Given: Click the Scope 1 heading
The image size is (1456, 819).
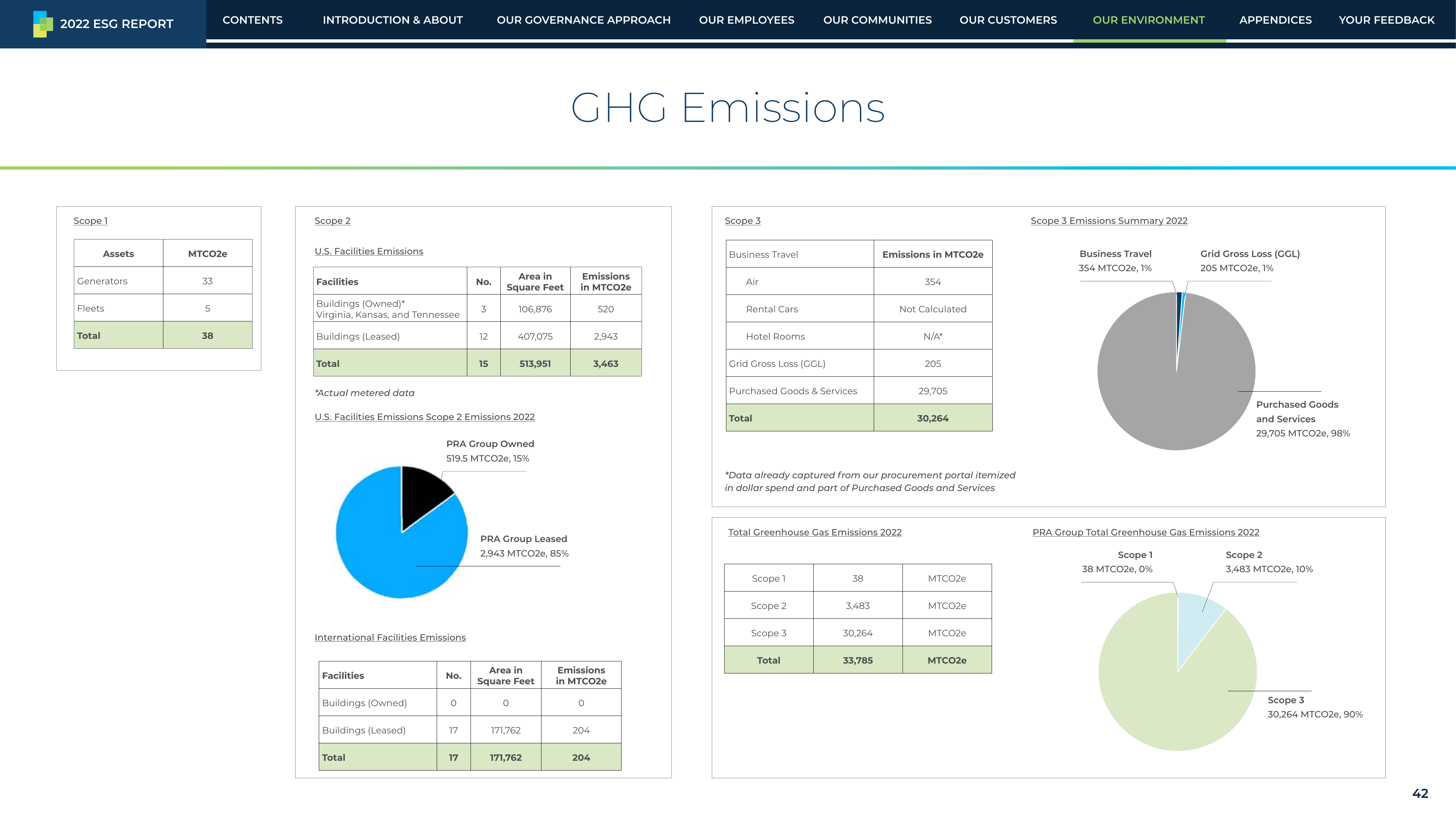Looking at the screenshot, I should click(x=91, y=221).
